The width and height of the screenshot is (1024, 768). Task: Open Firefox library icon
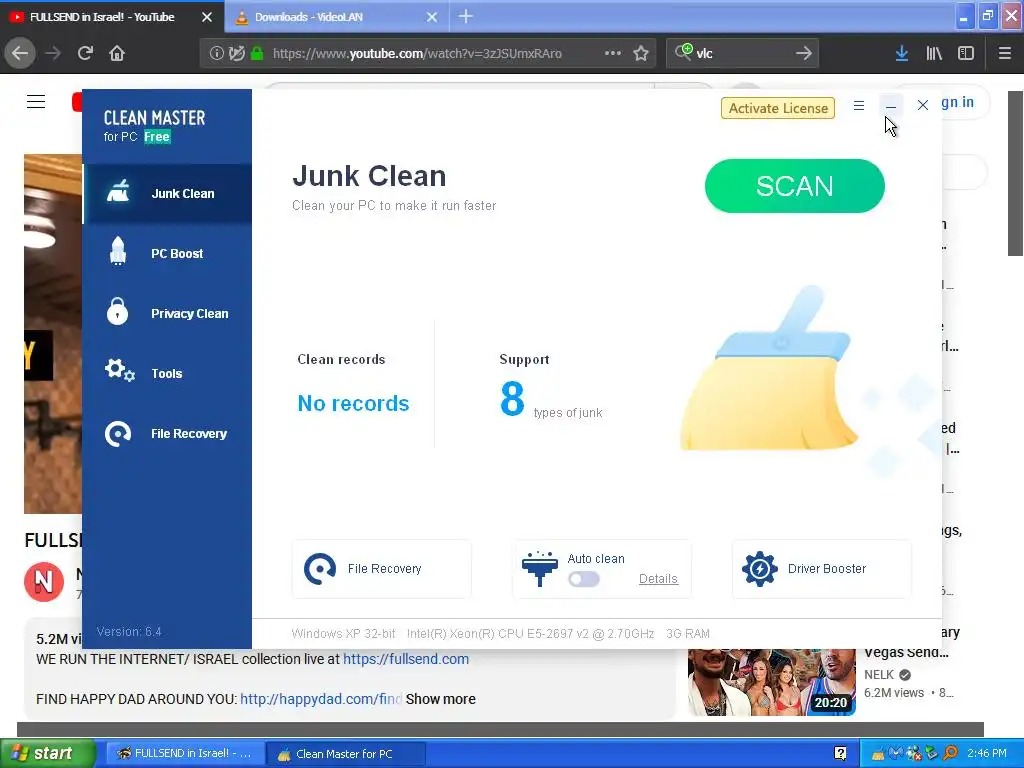click(x=934, y=54)
